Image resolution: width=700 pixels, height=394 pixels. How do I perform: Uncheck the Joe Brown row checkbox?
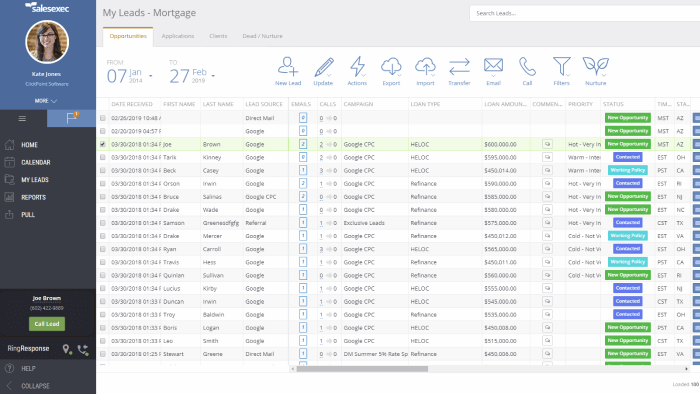coord(103,144)
